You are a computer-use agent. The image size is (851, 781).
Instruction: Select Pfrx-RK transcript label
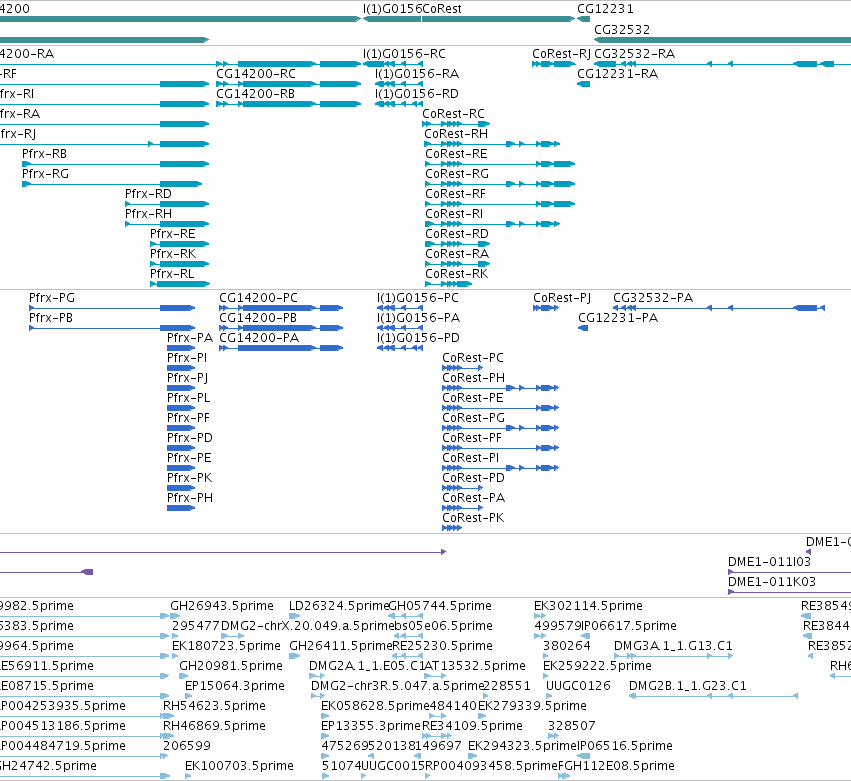[x=173, y=254]
